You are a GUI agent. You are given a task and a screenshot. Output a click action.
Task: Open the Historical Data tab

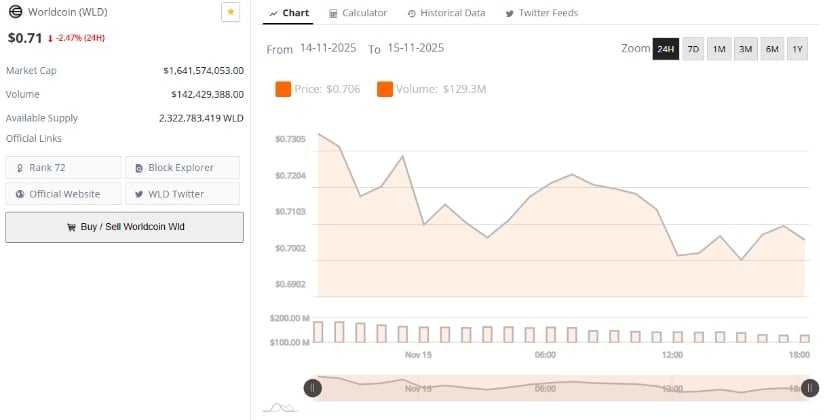pyautogui.click(x=446, y=13)
